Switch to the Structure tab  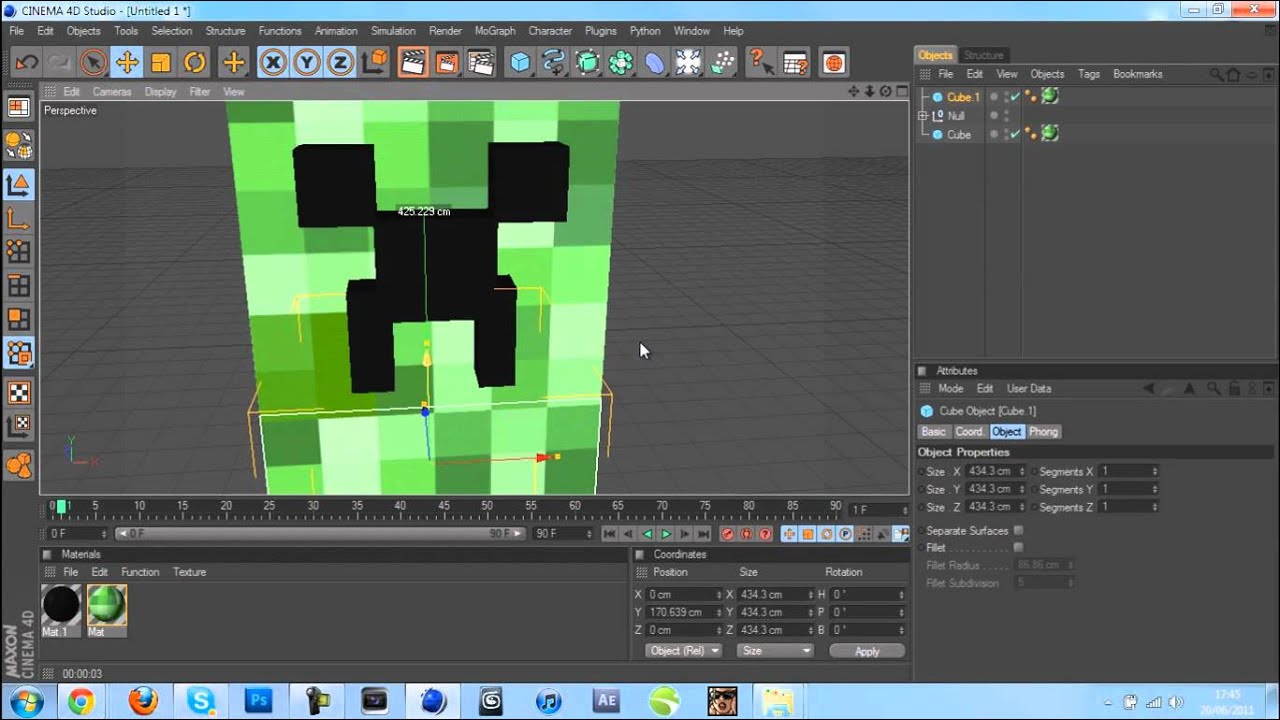[x=984, y=55]
